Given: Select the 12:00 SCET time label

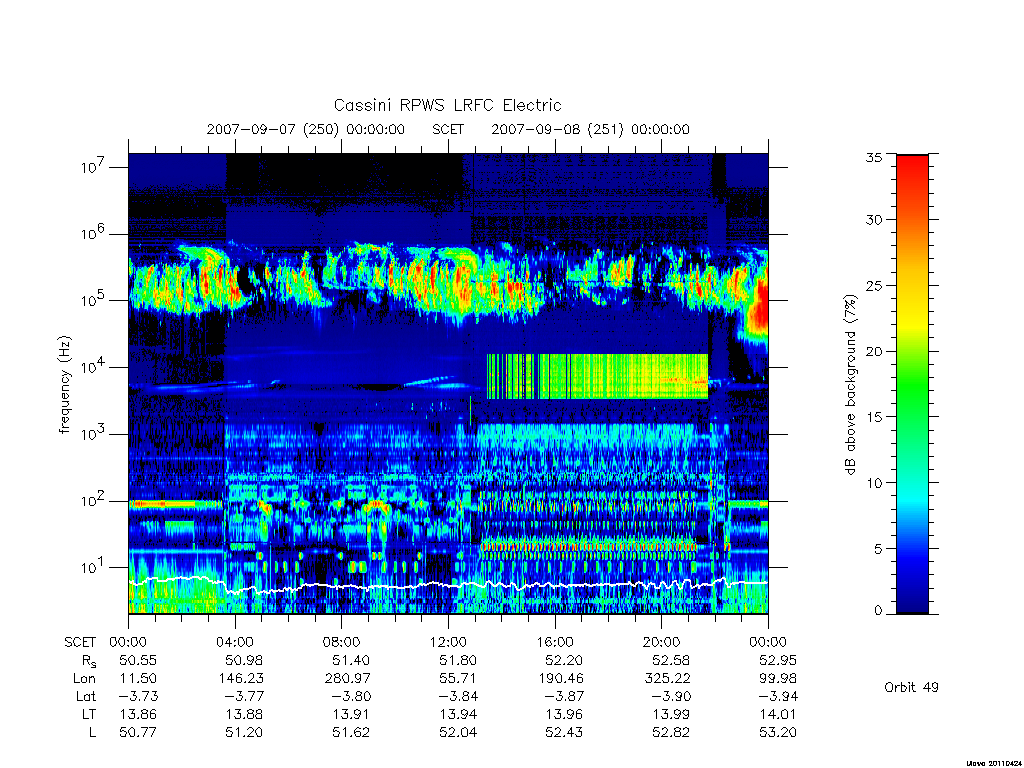Looking at the screenshot, I should pyautogui.click(x=448, y=642).
